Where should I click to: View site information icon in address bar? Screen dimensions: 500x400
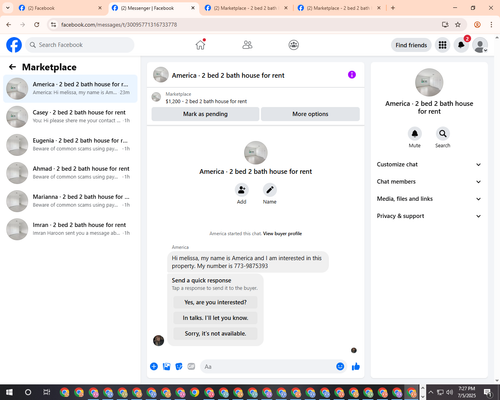53,25
